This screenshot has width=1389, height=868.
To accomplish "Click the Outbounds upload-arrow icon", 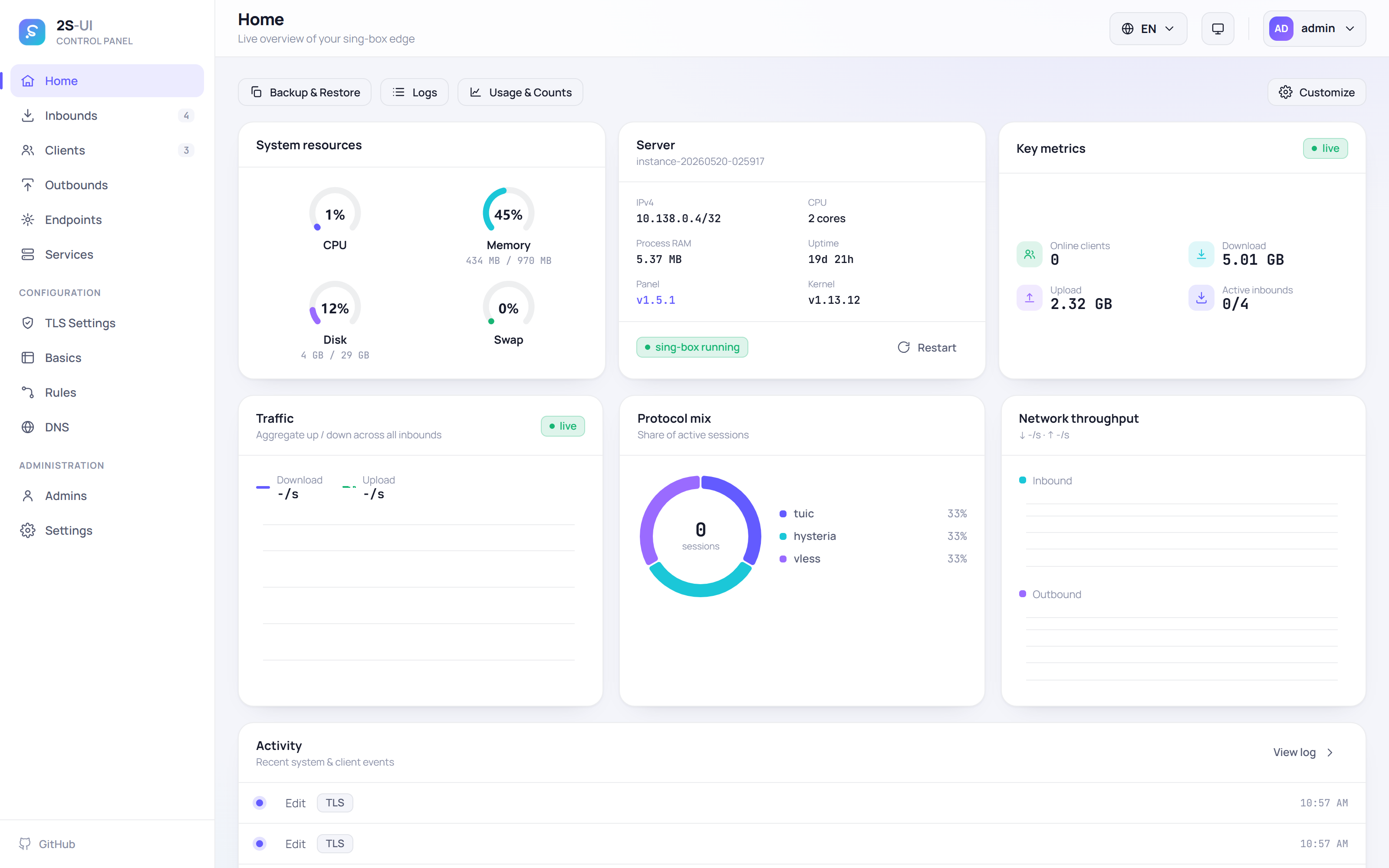I will pyautogui.click(x=27, y=185).
